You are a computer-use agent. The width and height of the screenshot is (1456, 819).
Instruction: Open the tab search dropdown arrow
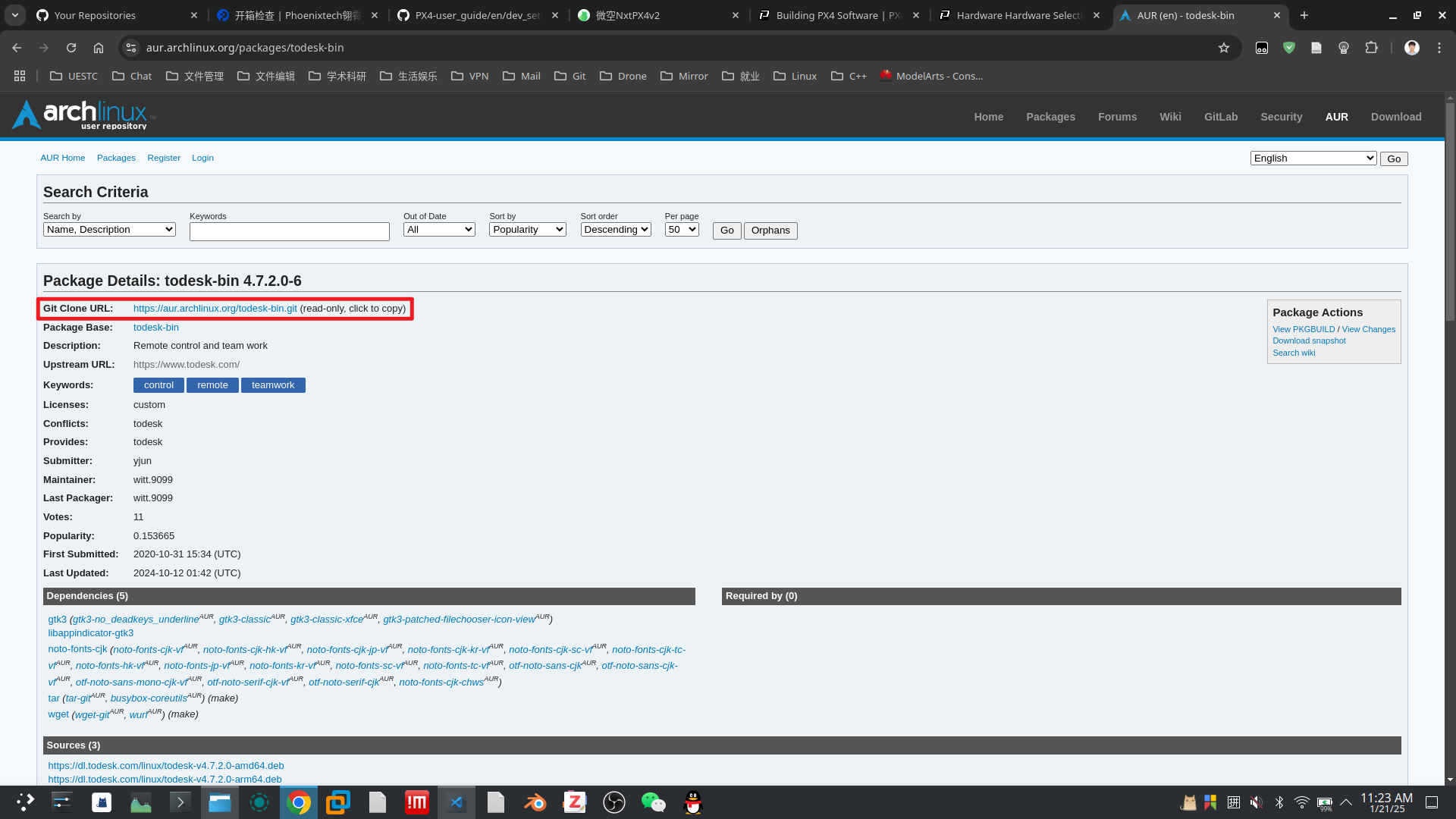(15, 15)
